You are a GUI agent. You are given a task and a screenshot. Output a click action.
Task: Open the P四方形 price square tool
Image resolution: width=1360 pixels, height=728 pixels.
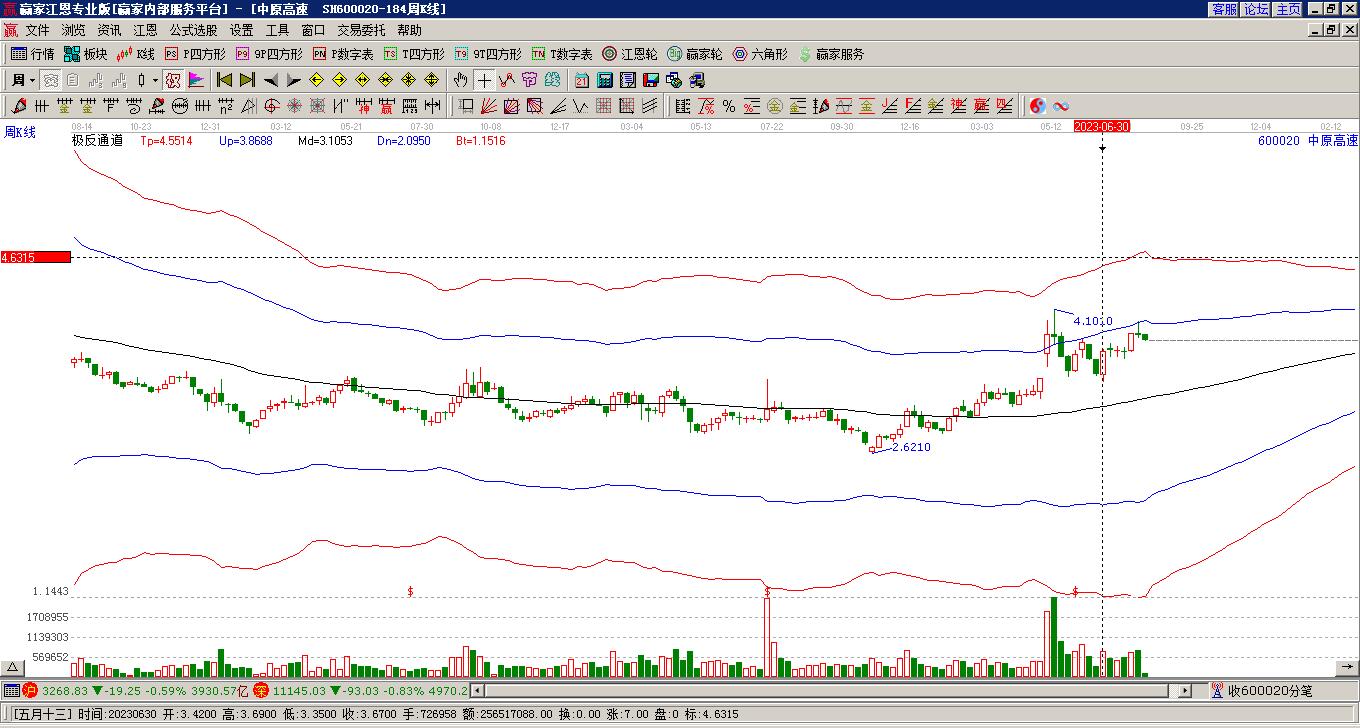point(195,54)
